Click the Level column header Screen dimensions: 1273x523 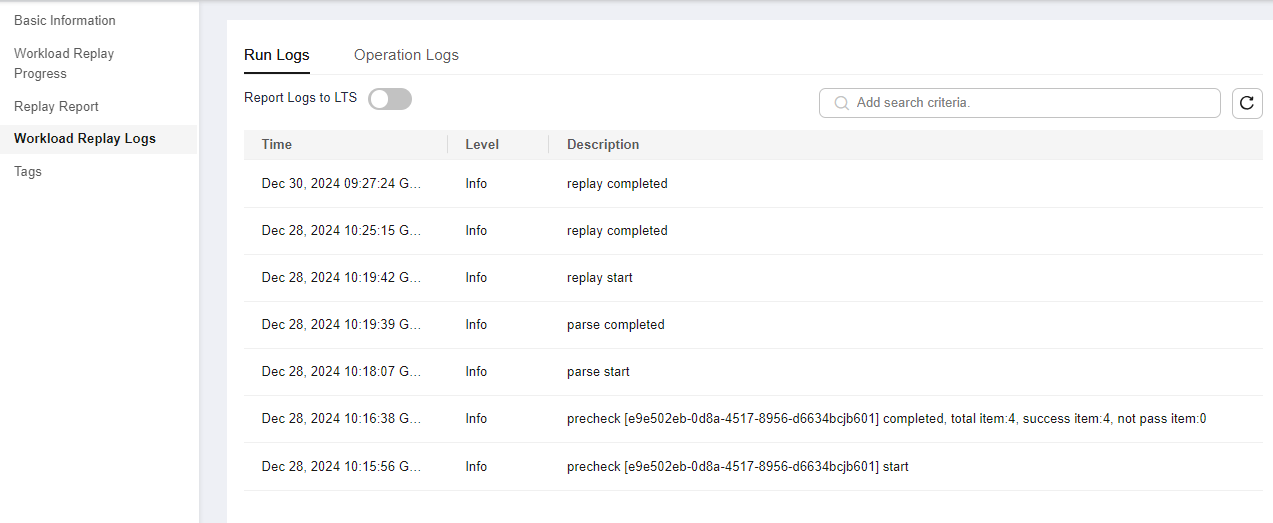tap(482, 144)
